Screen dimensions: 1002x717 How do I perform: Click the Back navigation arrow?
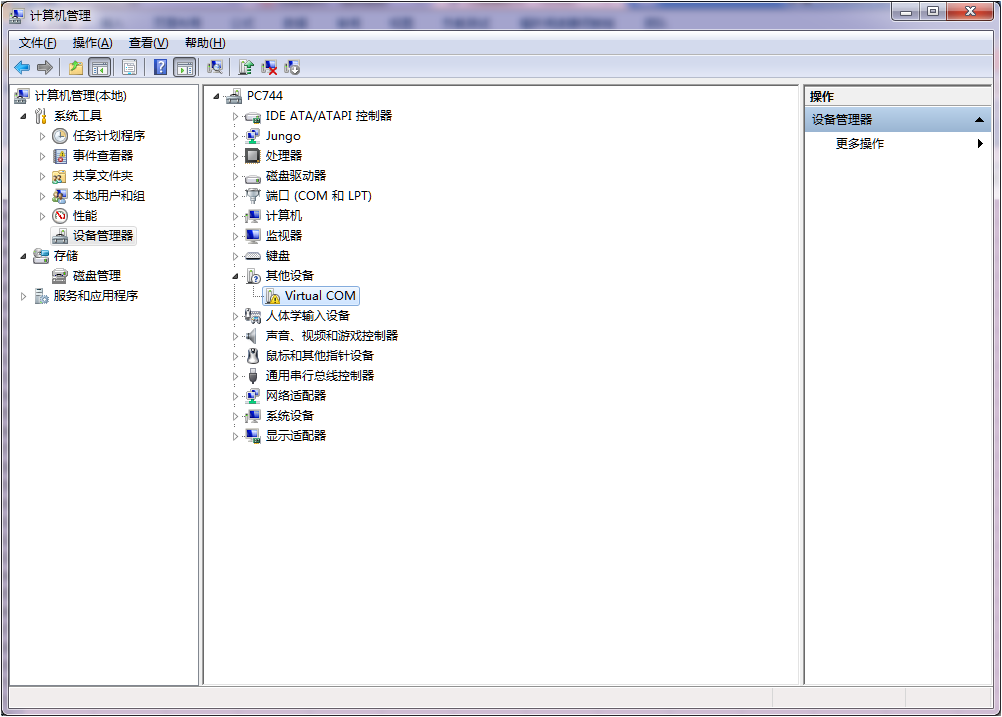21,66
